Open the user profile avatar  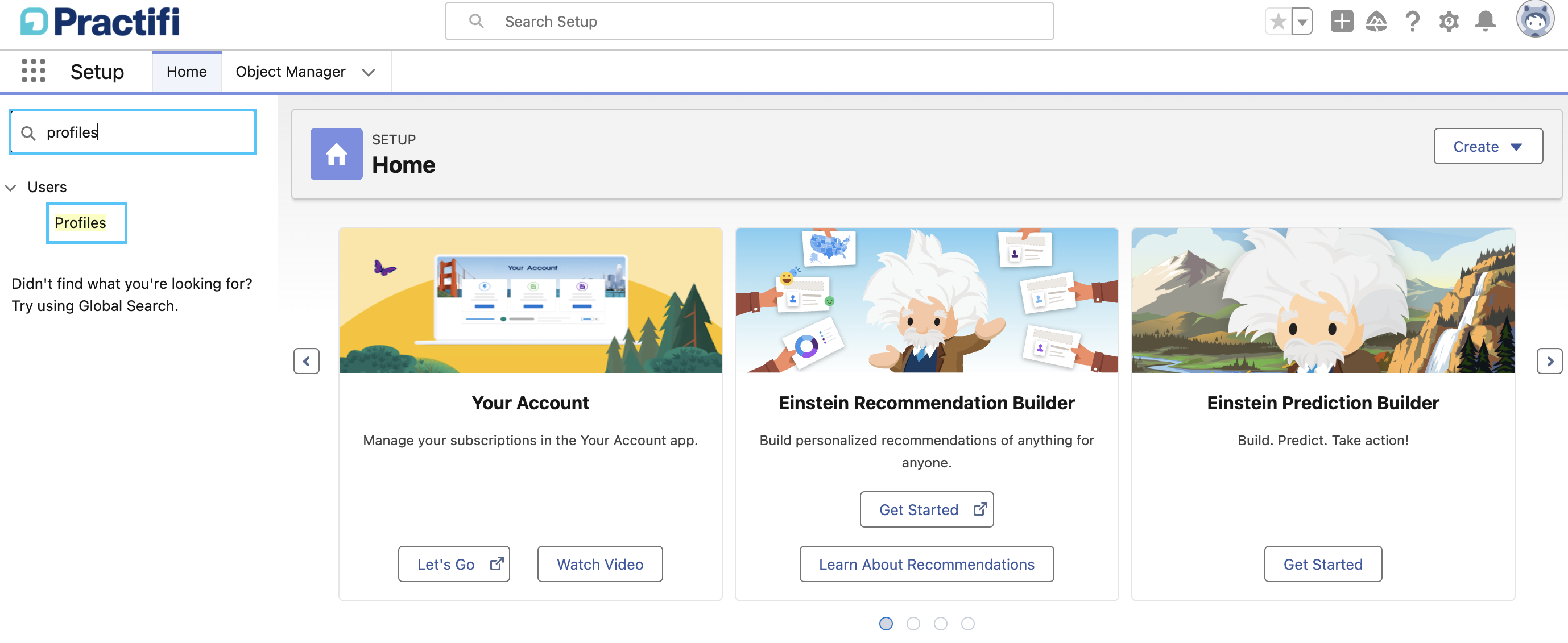click(x=1534, y=19)
